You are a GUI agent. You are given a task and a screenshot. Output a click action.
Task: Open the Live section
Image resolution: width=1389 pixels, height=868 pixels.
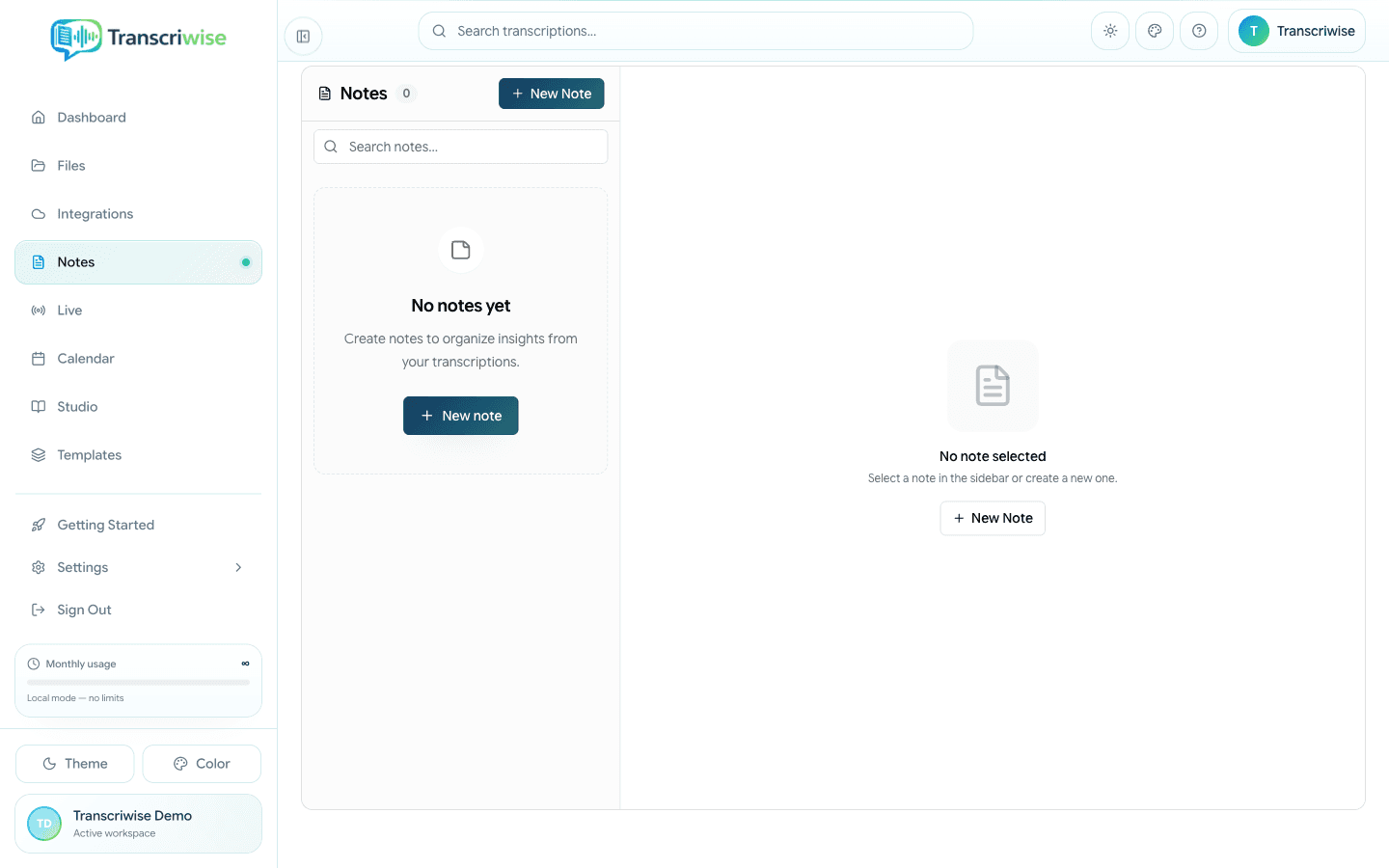coord(138,311)
